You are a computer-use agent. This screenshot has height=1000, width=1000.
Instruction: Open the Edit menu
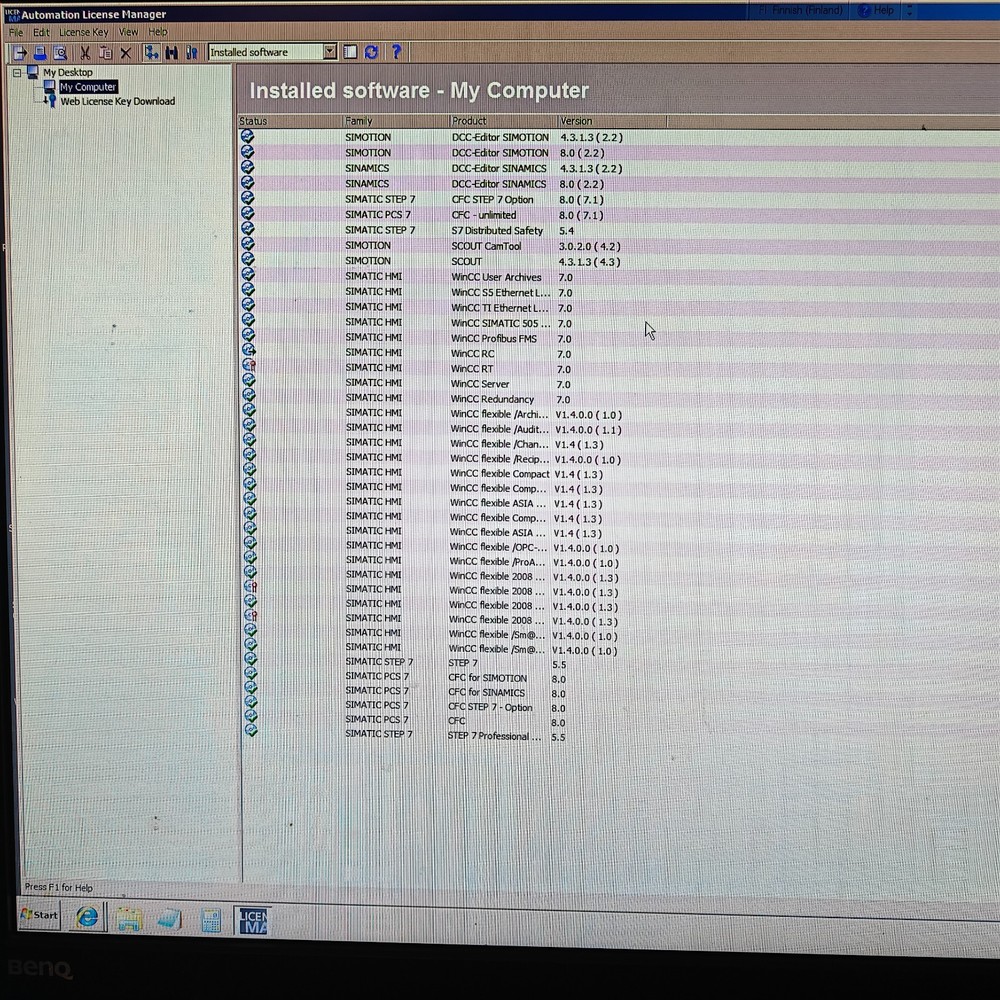pyautogui.click(x=40, y=32)
